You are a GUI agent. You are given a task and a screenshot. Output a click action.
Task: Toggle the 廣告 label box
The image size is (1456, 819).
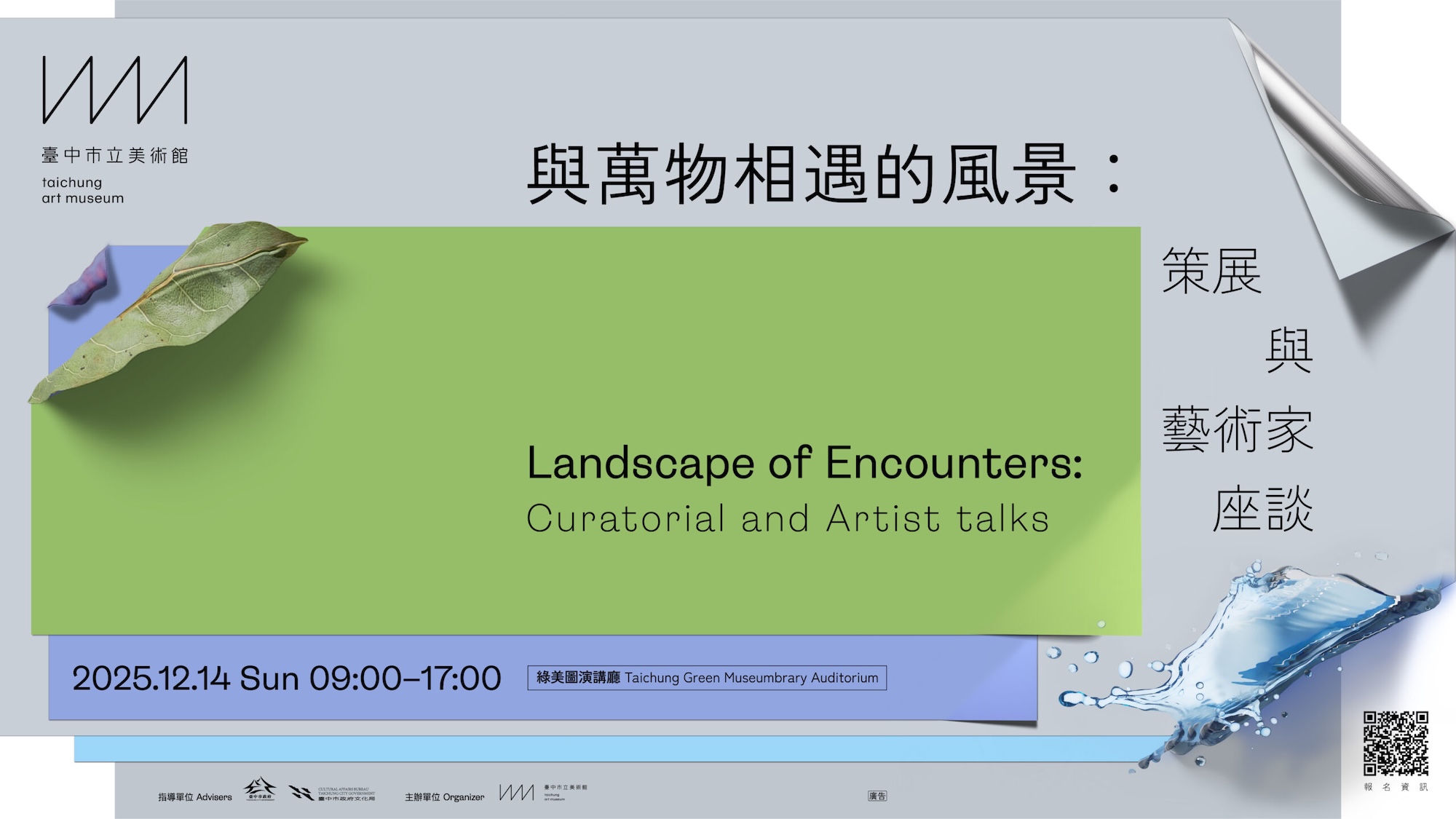click(878, 795)
